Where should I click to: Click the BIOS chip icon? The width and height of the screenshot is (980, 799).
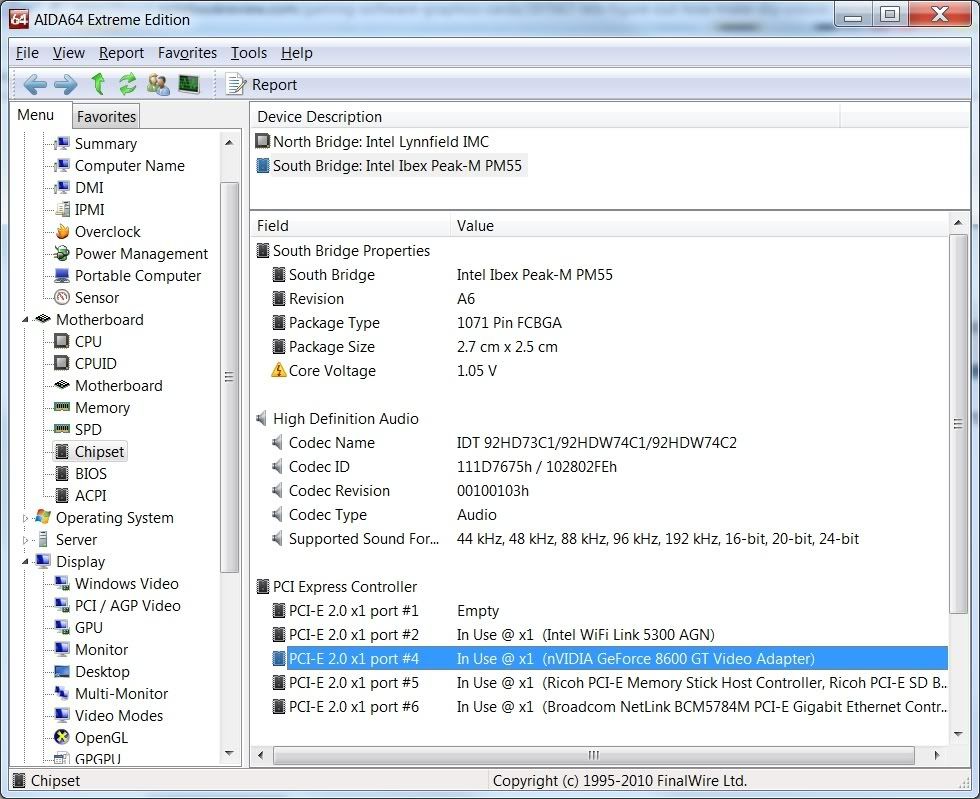click(62, 473)
